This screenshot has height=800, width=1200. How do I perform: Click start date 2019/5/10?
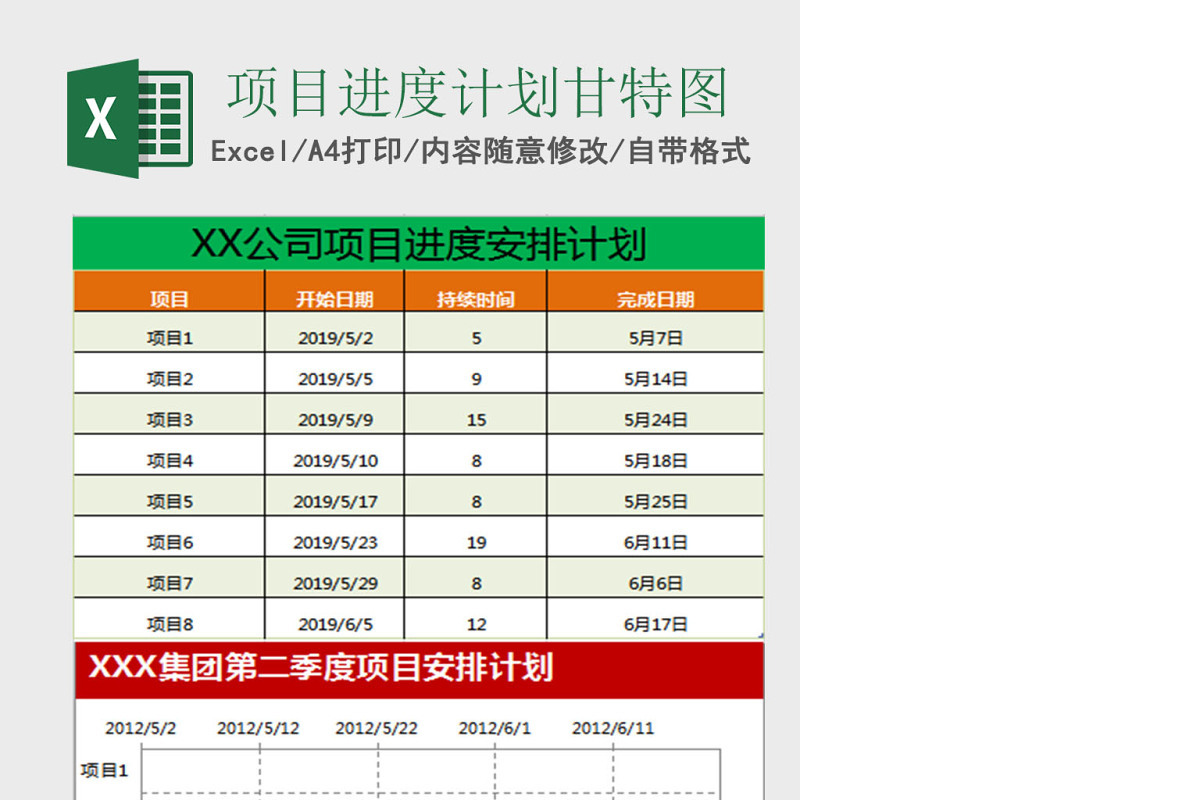[336, 461]
